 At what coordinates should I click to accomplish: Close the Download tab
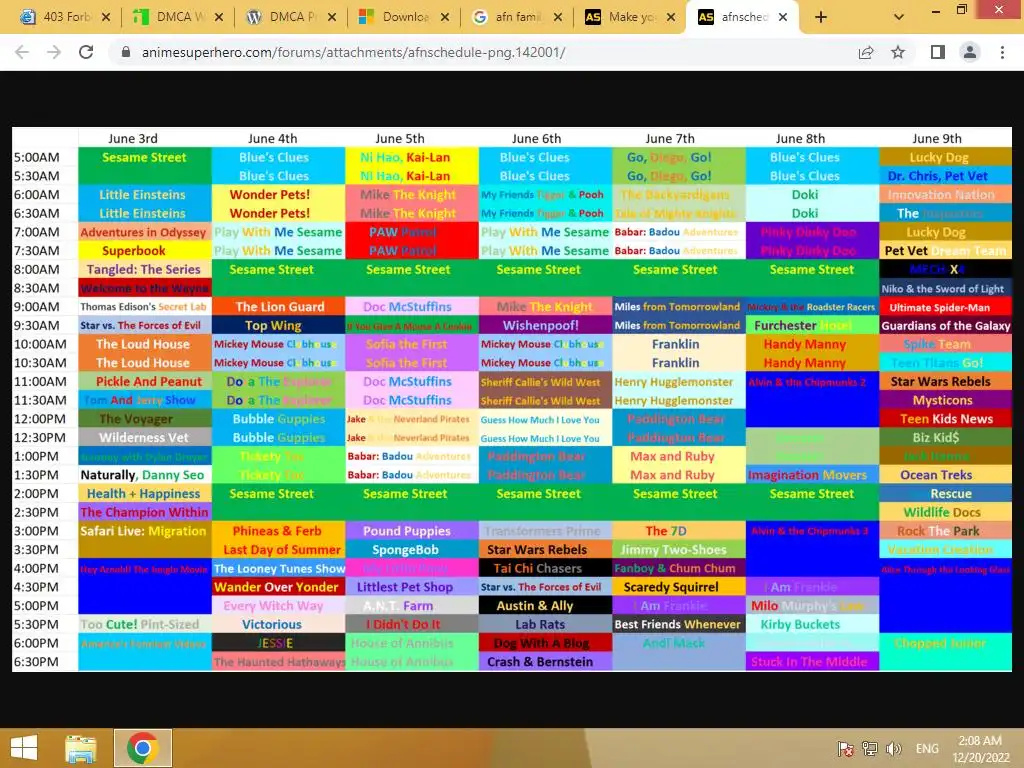pos(445,17)
